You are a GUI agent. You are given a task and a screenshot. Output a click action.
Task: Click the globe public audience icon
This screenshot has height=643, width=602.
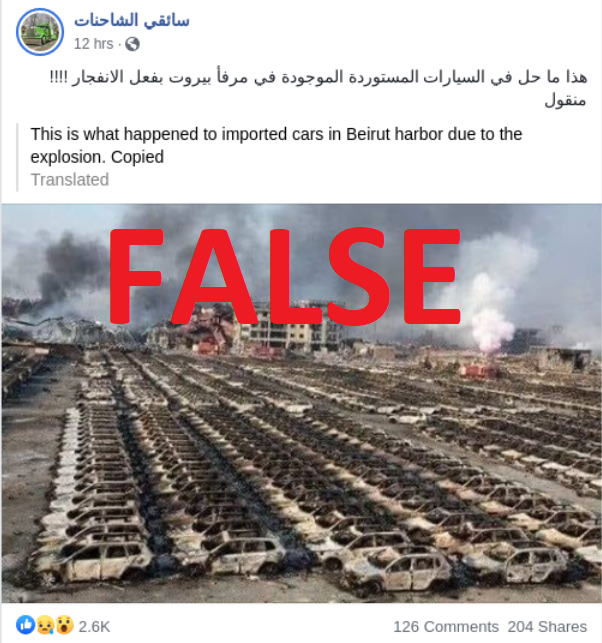[132, 44]
